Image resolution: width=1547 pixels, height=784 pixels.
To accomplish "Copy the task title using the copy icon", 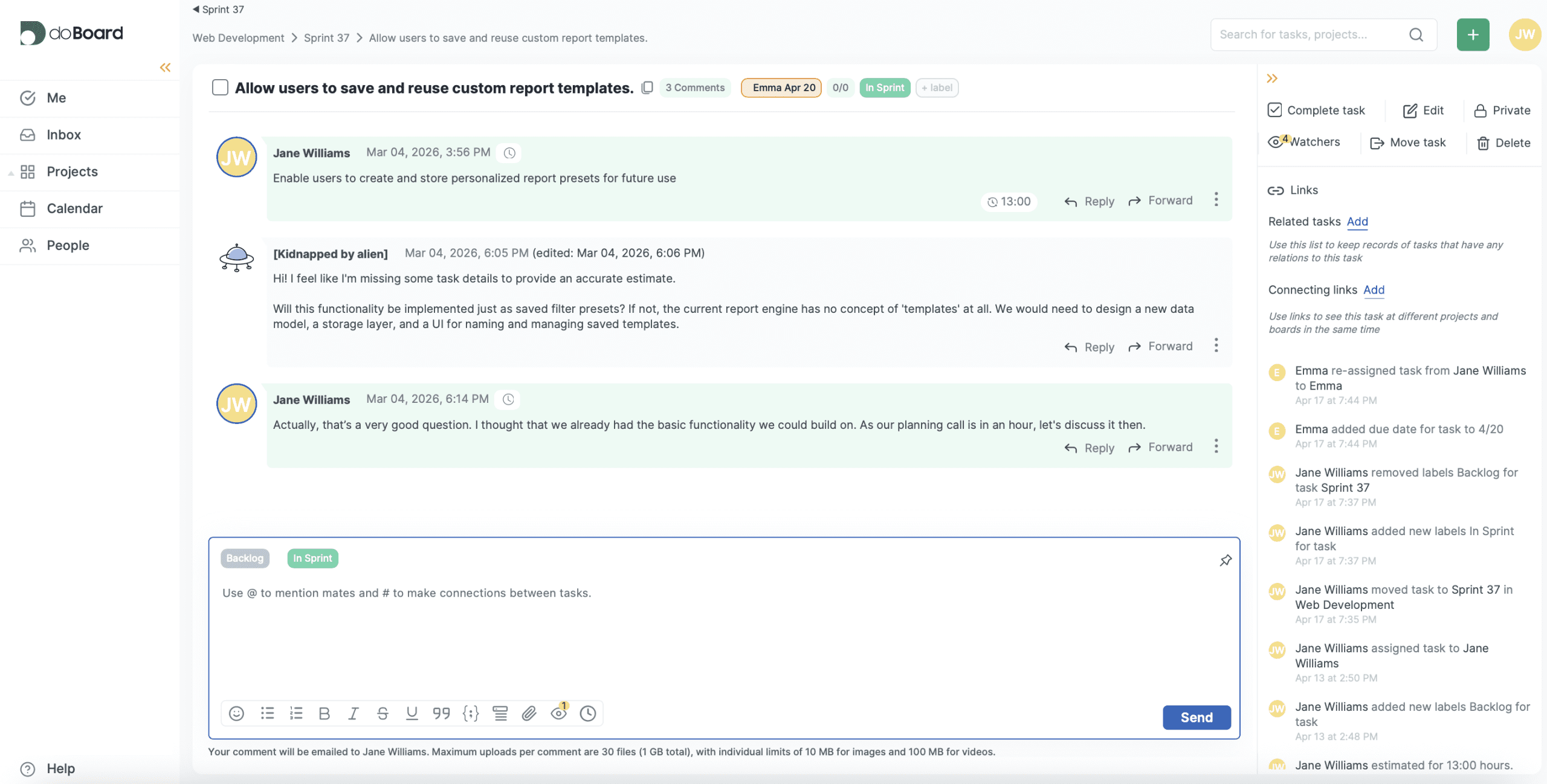I will pos(647,88).
